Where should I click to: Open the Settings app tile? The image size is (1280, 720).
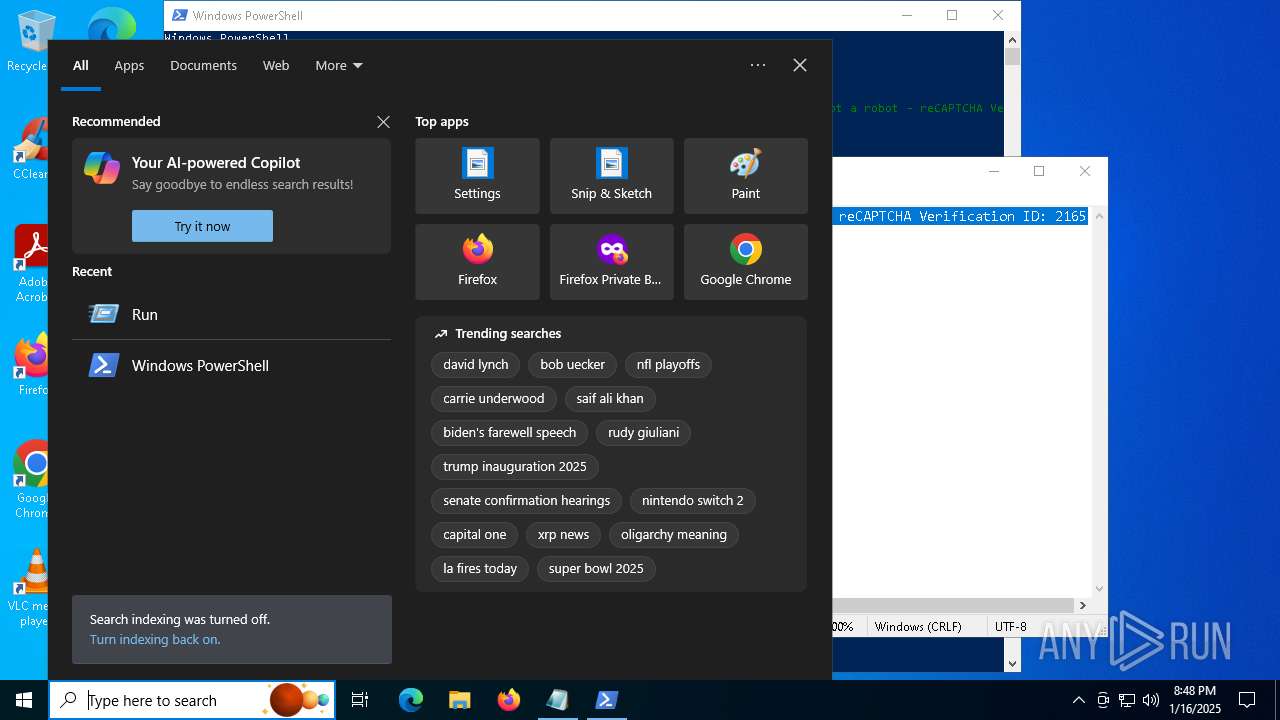pyautogui.click(x=477, y=176)
